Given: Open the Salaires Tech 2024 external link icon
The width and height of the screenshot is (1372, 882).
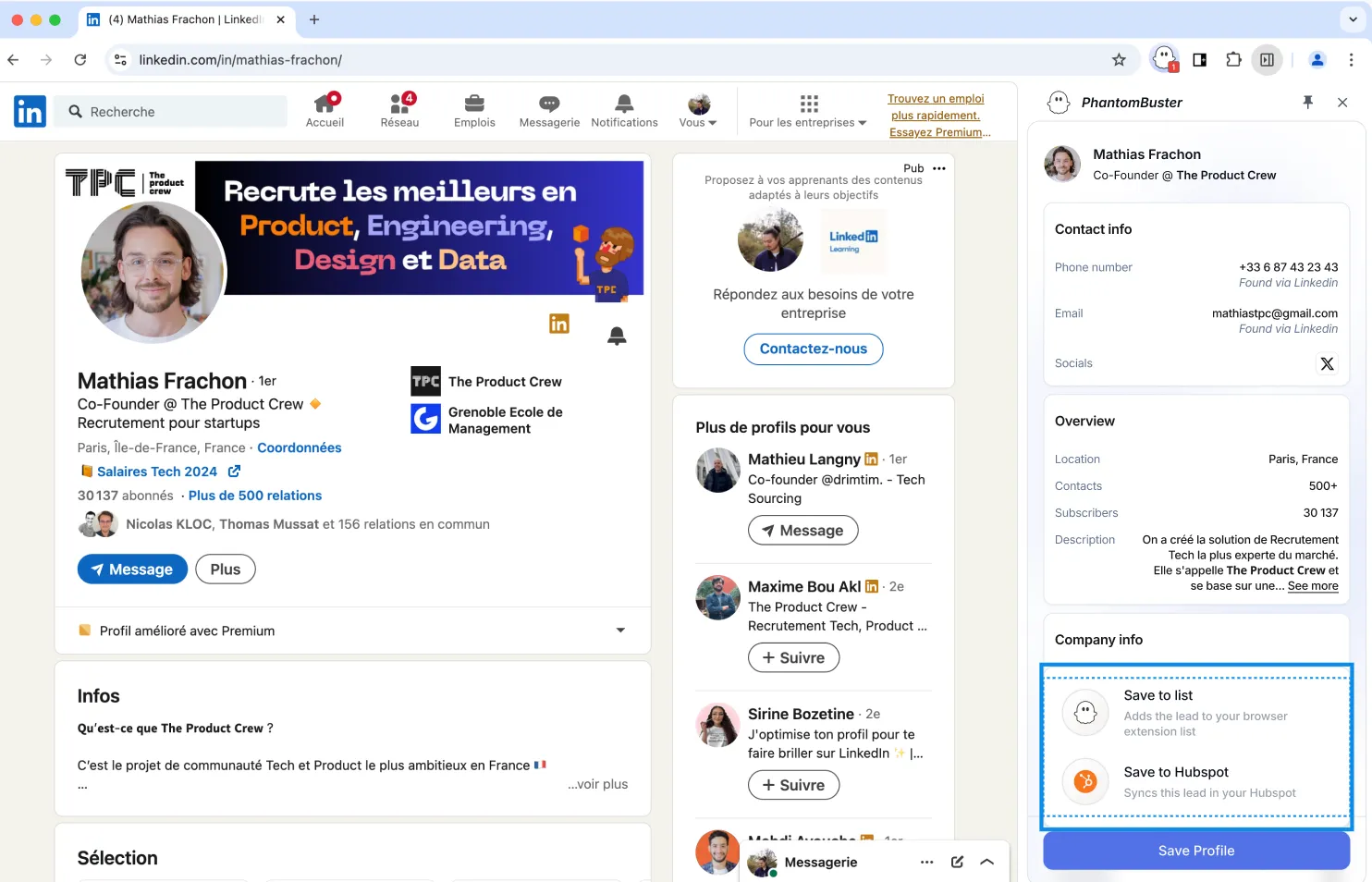Looking at the screenshot, I should click(234, 471).
